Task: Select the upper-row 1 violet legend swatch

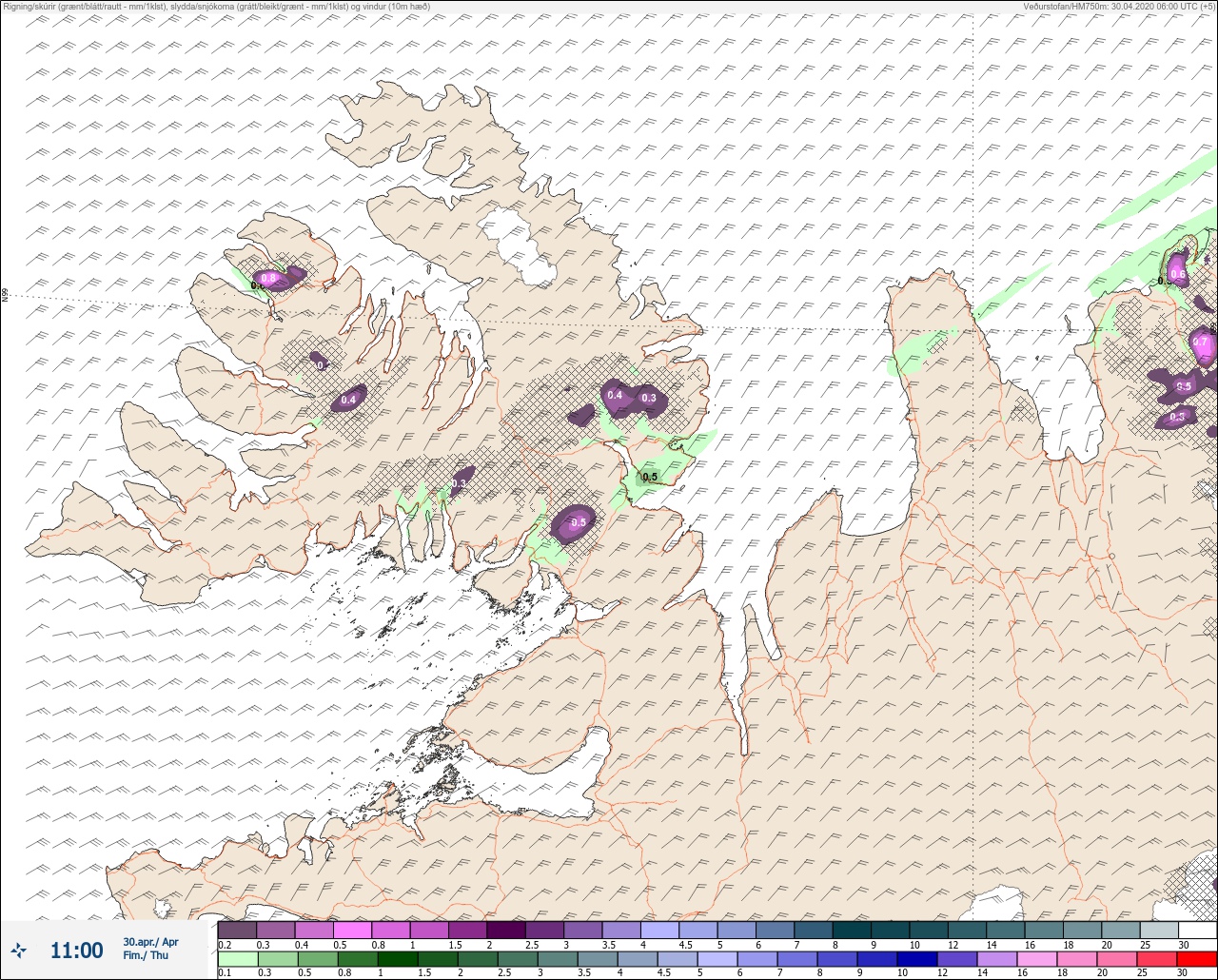Action: (429, 930)
